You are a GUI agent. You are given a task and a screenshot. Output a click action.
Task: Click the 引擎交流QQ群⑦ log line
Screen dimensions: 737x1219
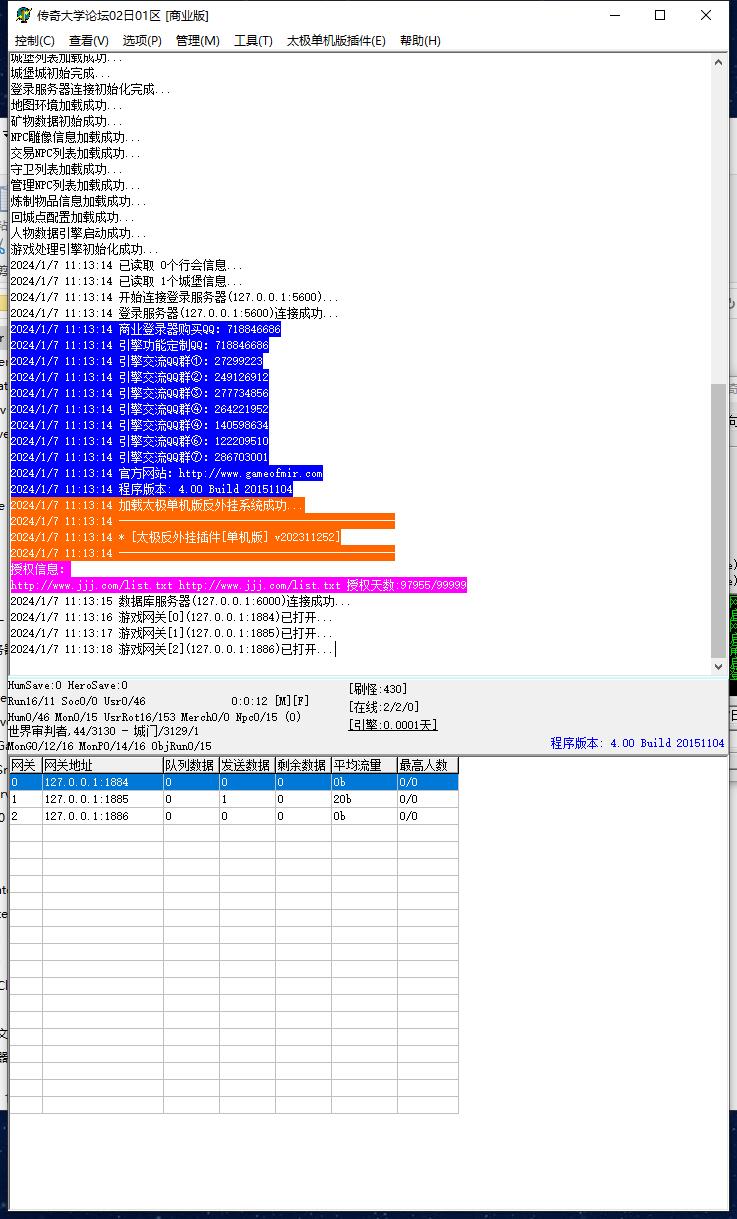(x=140, y=457)
